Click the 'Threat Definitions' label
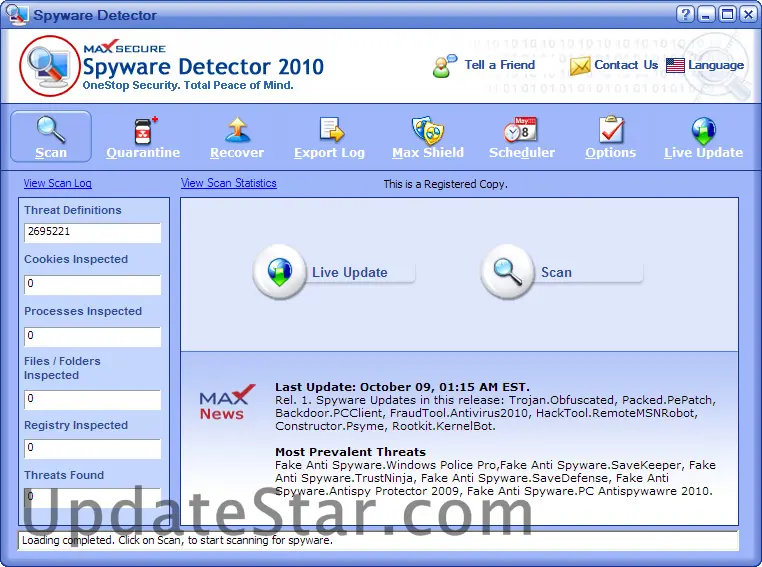The height and width of the screenshot is (567, 762). pyautogui.click(x=73, y=210)
